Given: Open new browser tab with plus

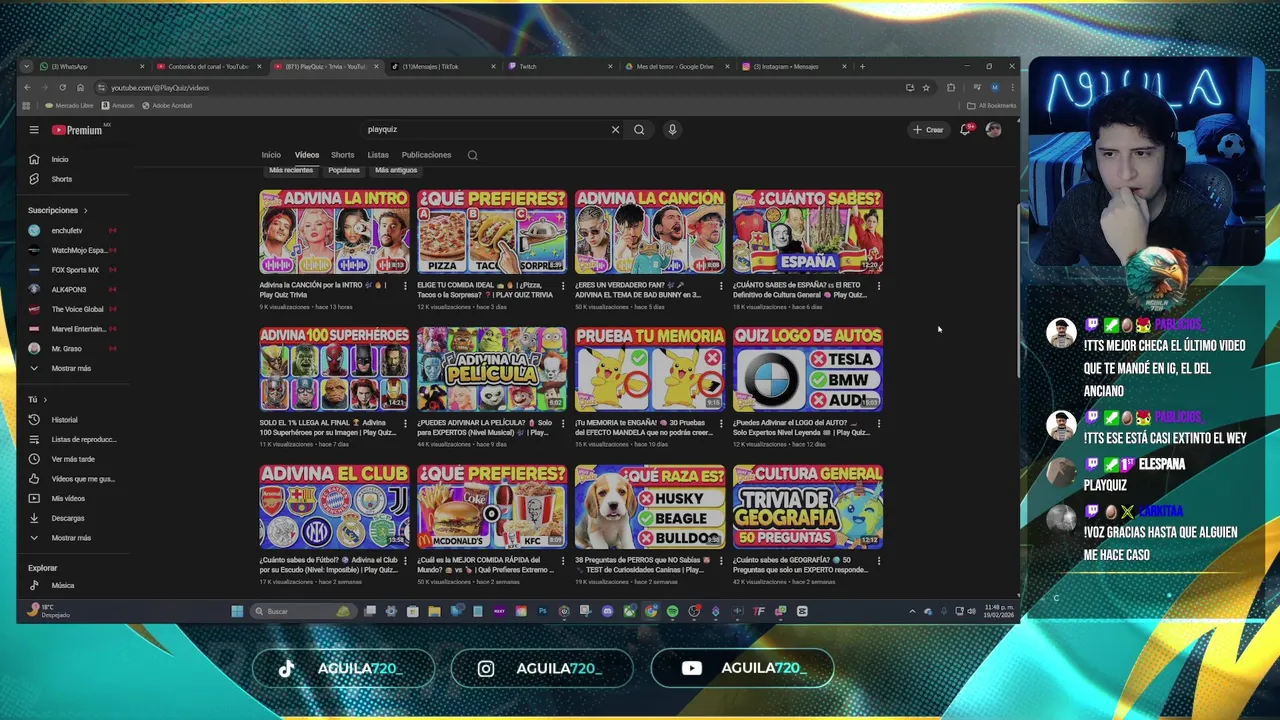Looking at the screenshot, I should (863, 66).
